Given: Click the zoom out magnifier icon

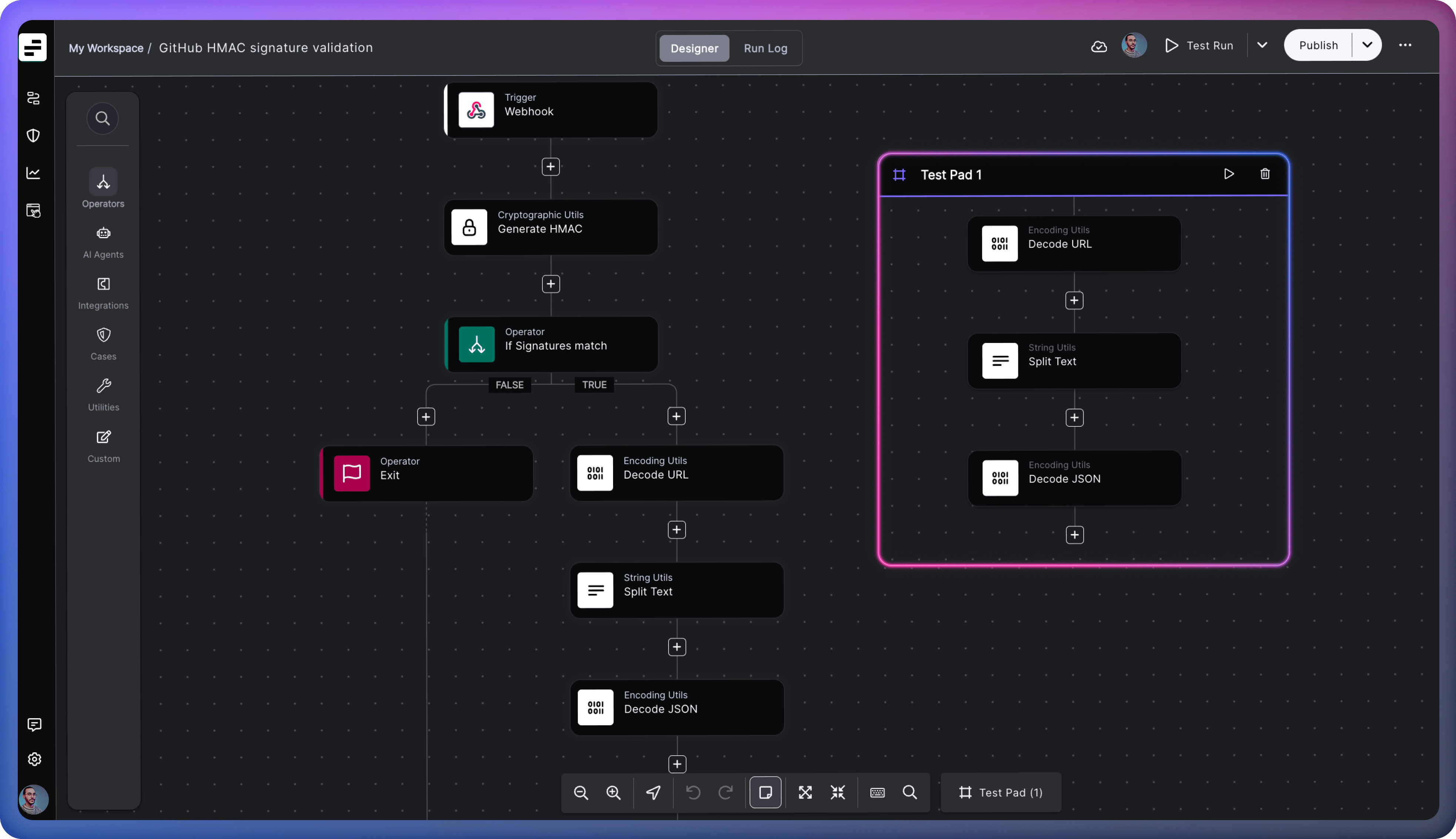Looking at the screenshot, I should (x=581, y=792).
